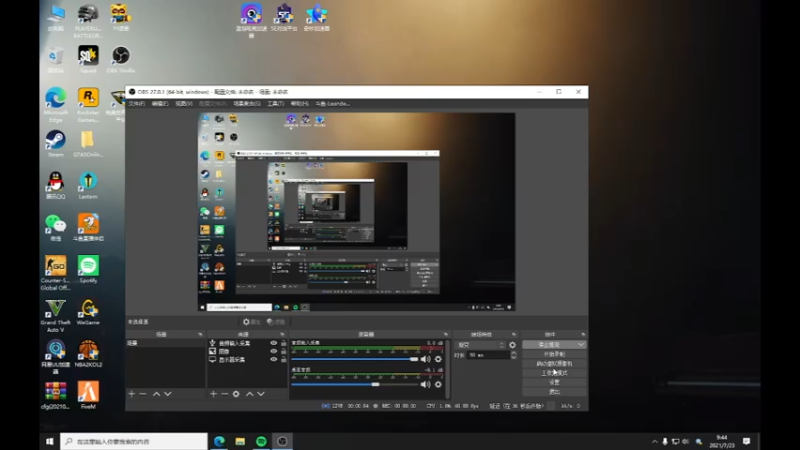Open transition properties gear icon
Image resolution: width=800 pixels, height=450 pixels.
pyautogui.click(x=512, y=345)
